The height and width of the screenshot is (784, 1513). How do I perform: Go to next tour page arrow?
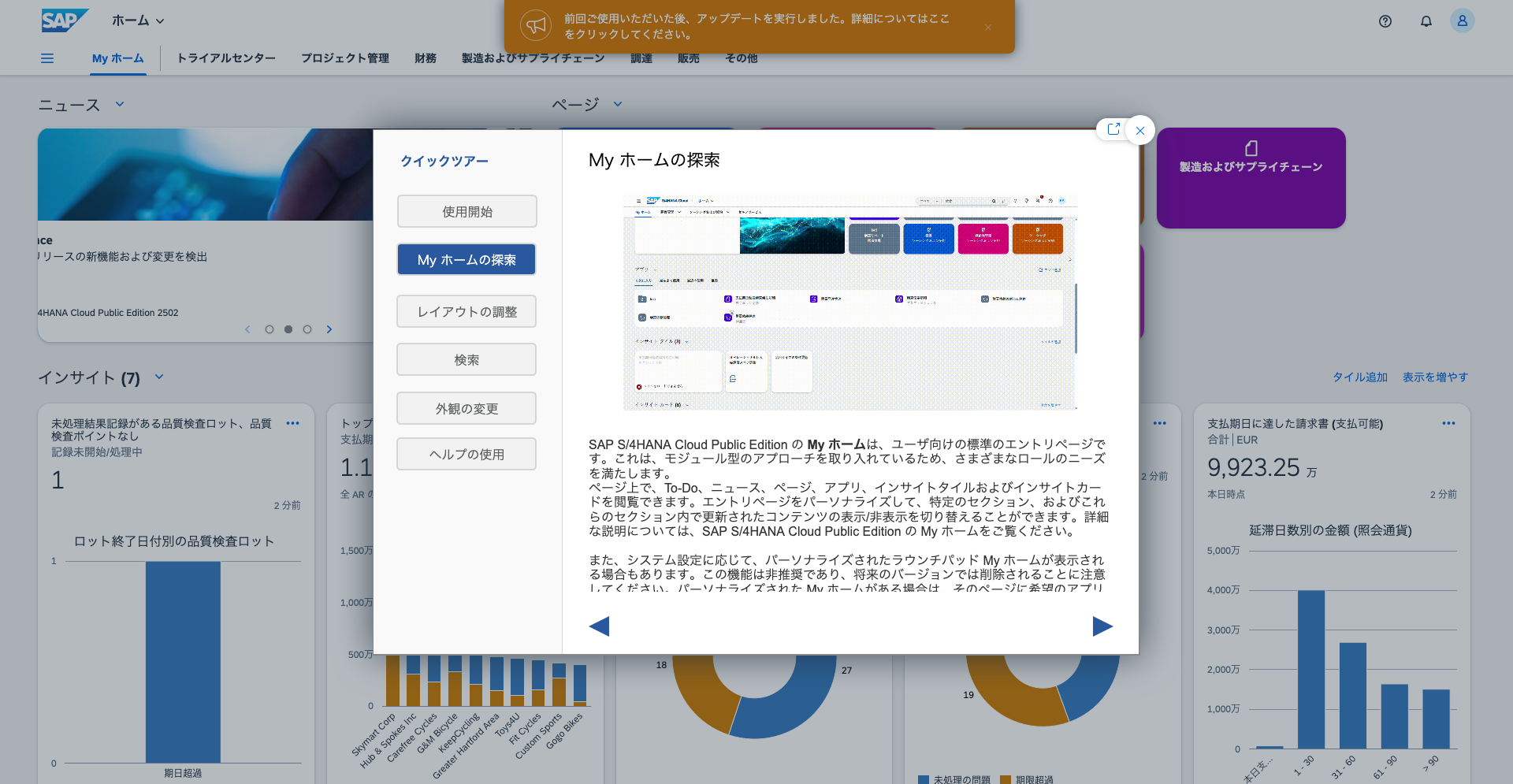coord(1103,626)
